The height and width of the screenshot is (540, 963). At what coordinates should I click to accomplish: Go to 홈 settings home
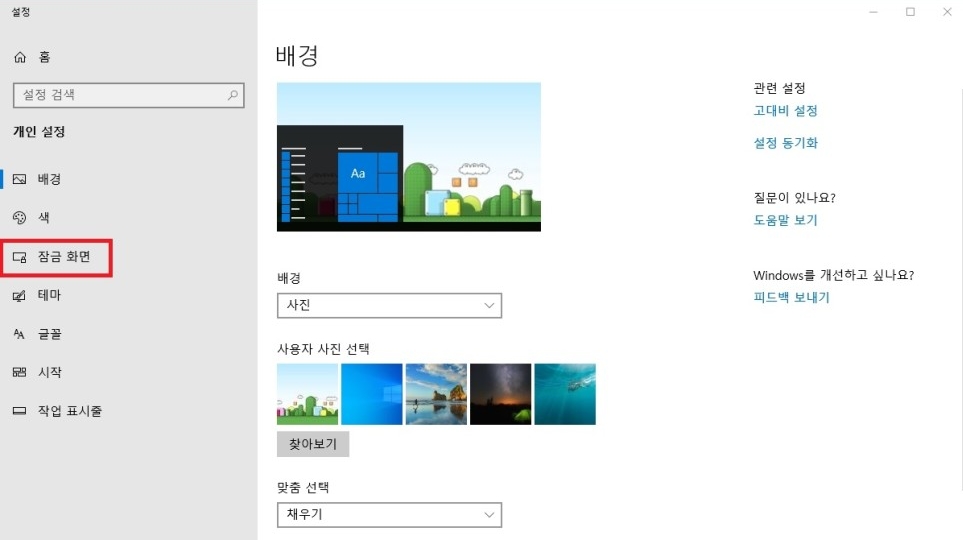point(129,57)
